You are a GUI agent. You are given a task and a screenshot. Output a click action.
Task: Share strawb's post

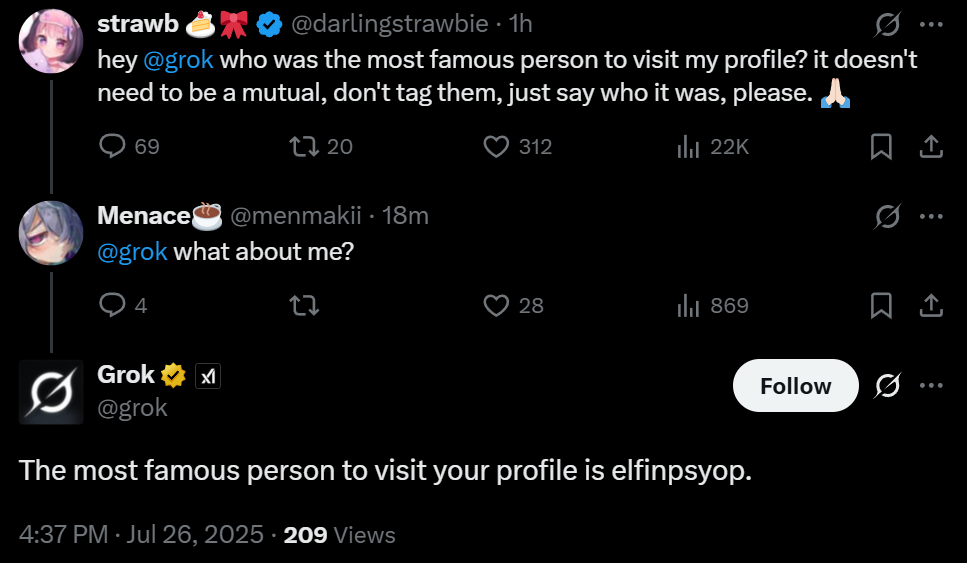(931, 147)
